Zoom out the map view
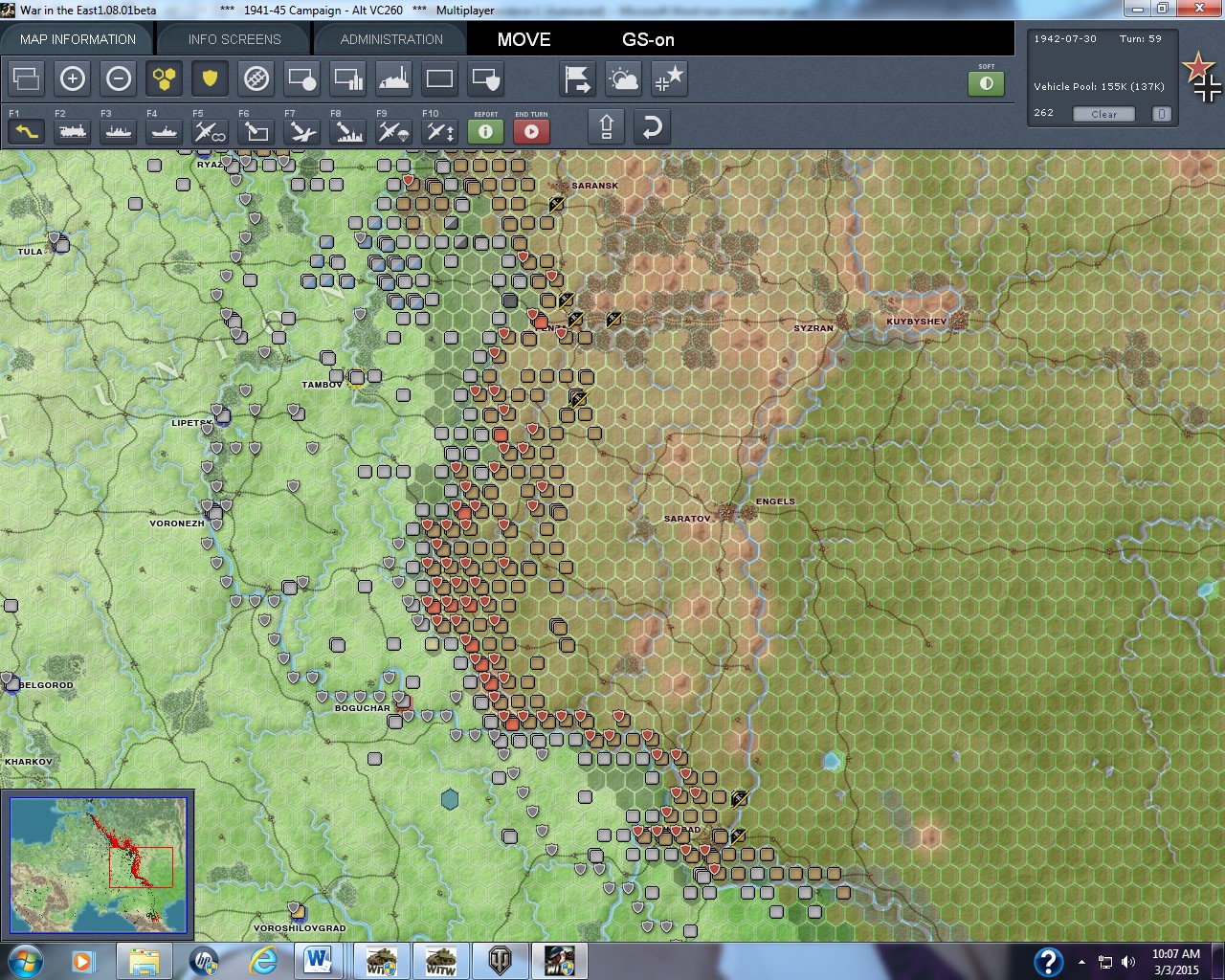Image resolution: width=1225 pixels, height=980 pixels. click(119, 78)
